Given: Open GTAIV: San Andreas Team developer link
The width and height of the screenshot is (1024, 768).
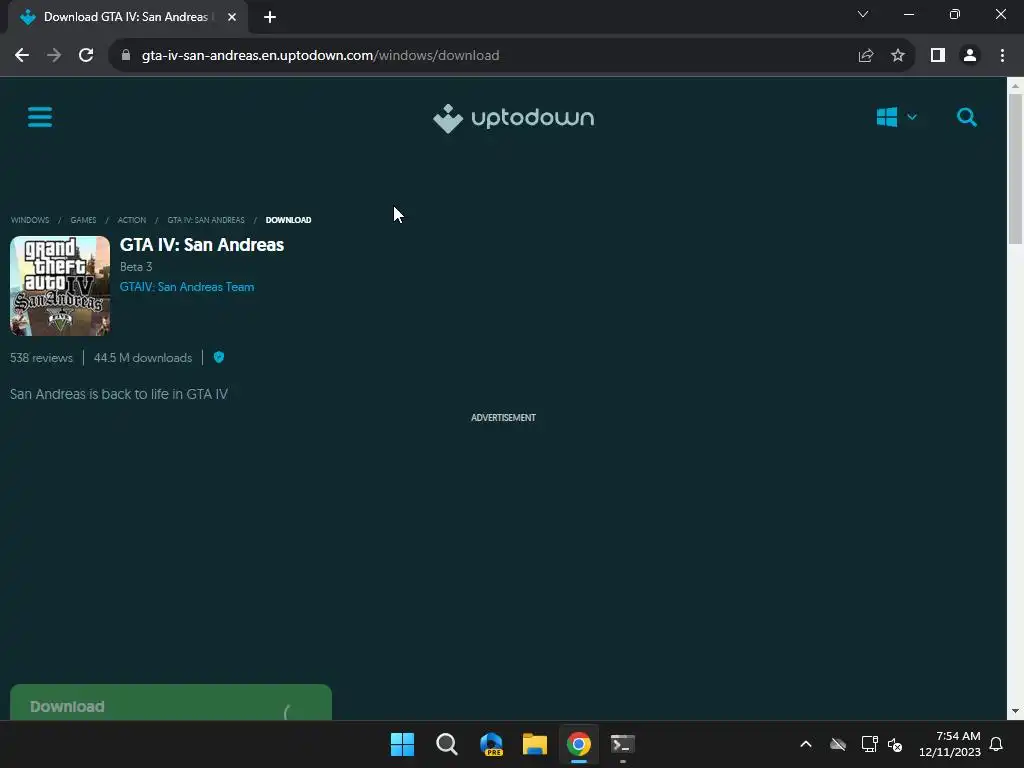Looking at the screenshot, I should (187, 287).
